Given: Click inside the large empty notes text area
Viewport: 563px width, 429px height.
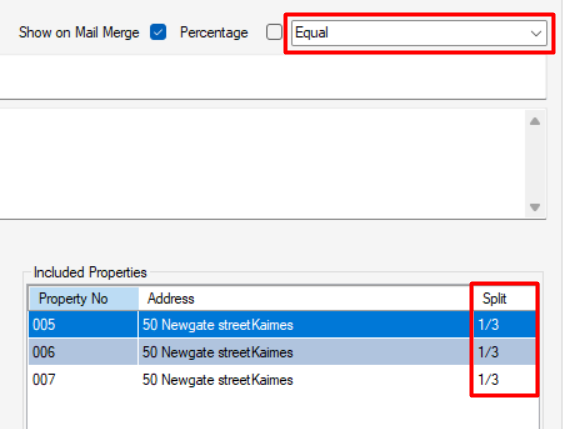Looking at the screenshot, I should pyautogui.click(x=262, y=164).
